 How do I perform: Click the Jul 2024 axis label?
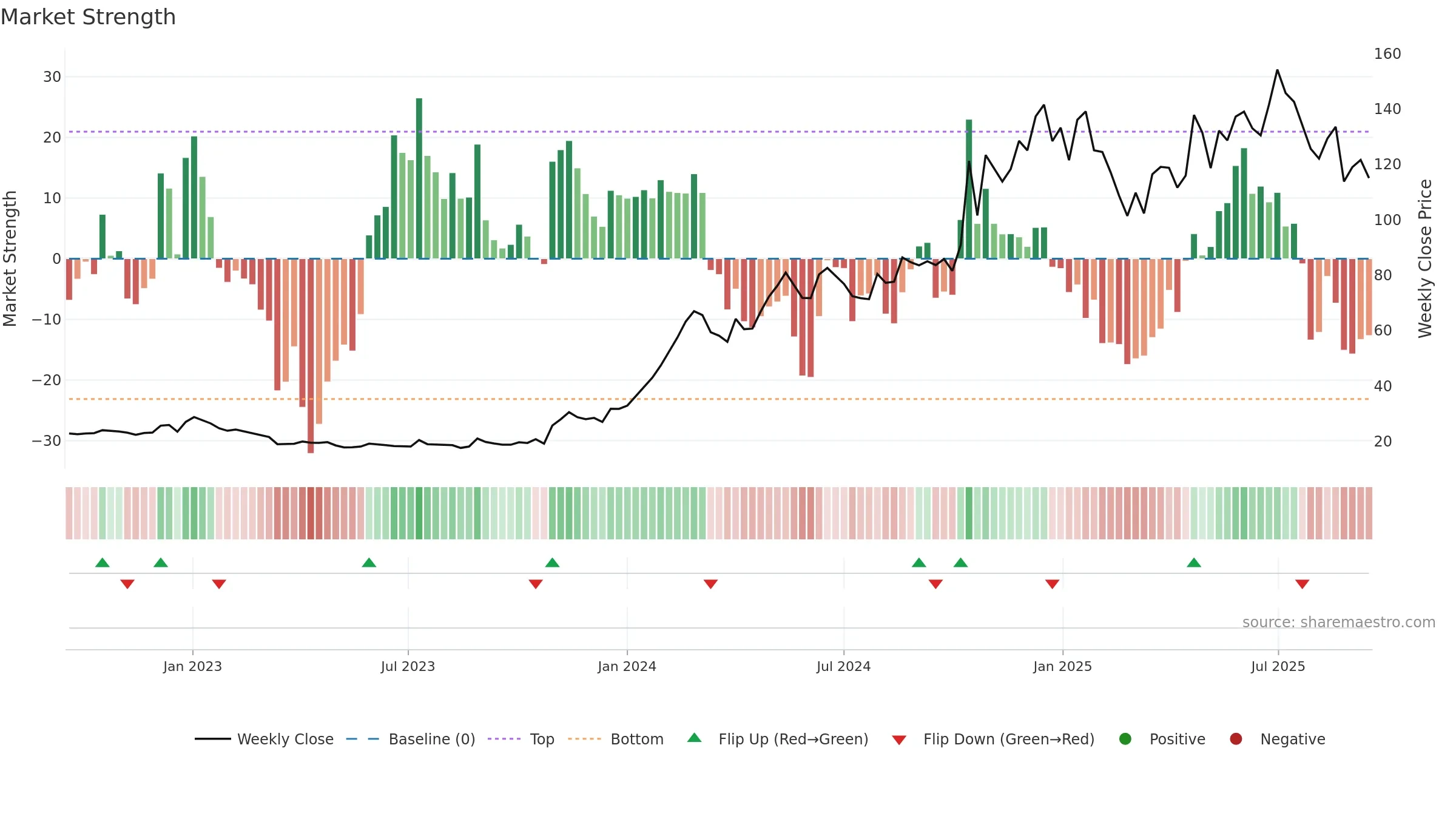click(x=843, y=666)
